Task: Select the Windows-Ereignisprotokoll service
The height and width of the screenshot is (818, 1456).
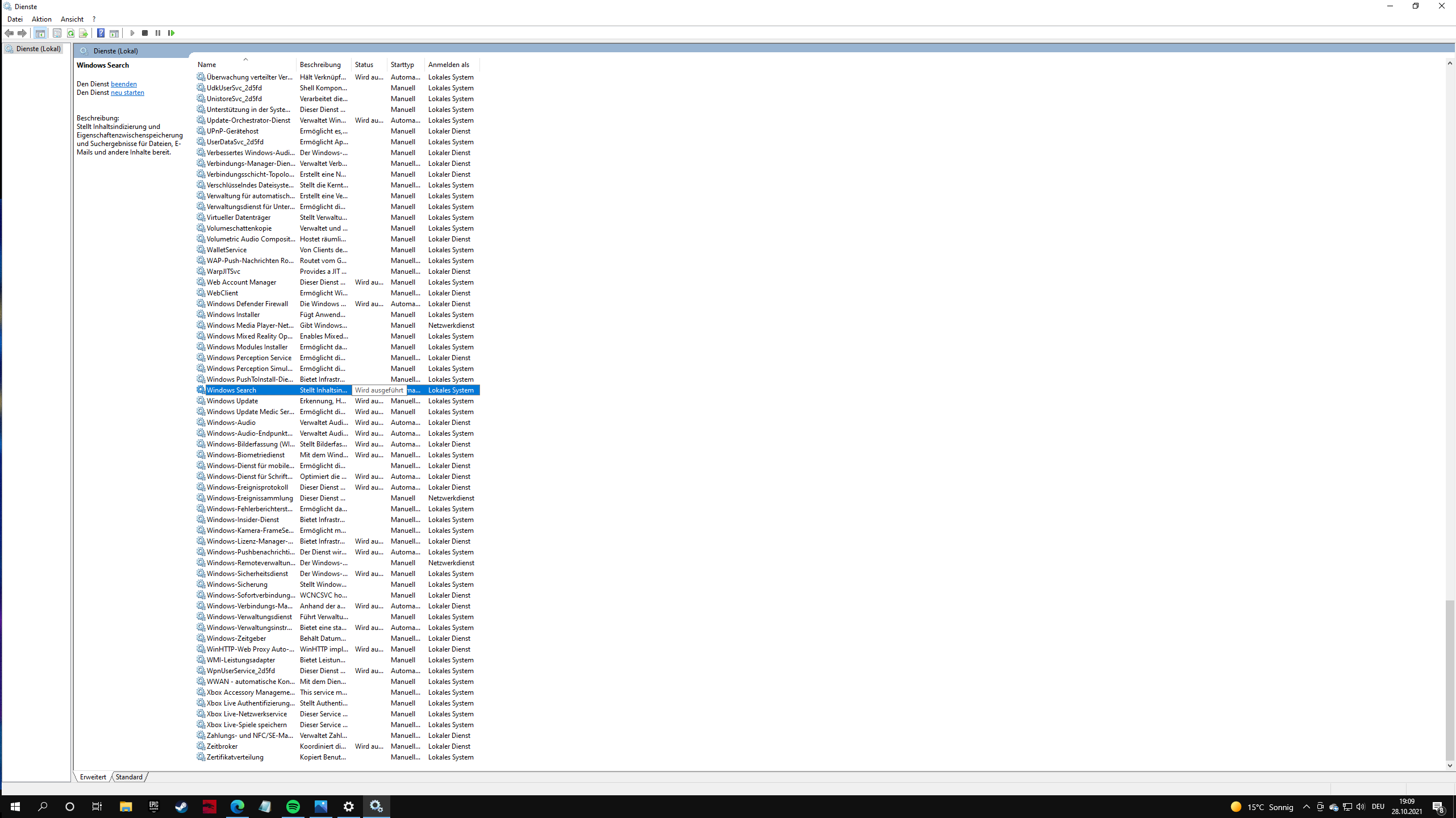Action: pyautogui.click(x=338, y=487)
